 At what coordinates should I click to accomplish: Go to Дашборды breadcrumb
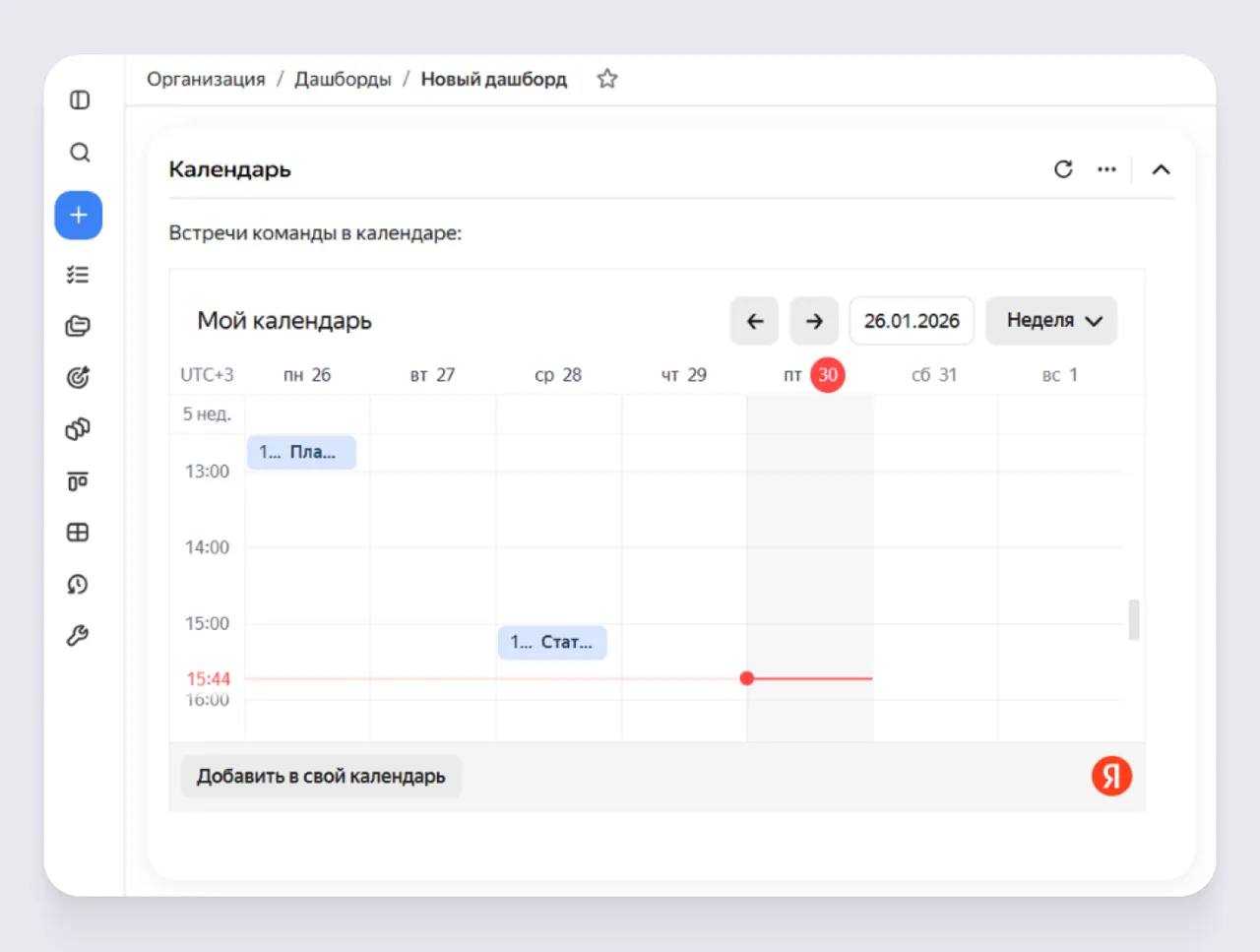343,79
